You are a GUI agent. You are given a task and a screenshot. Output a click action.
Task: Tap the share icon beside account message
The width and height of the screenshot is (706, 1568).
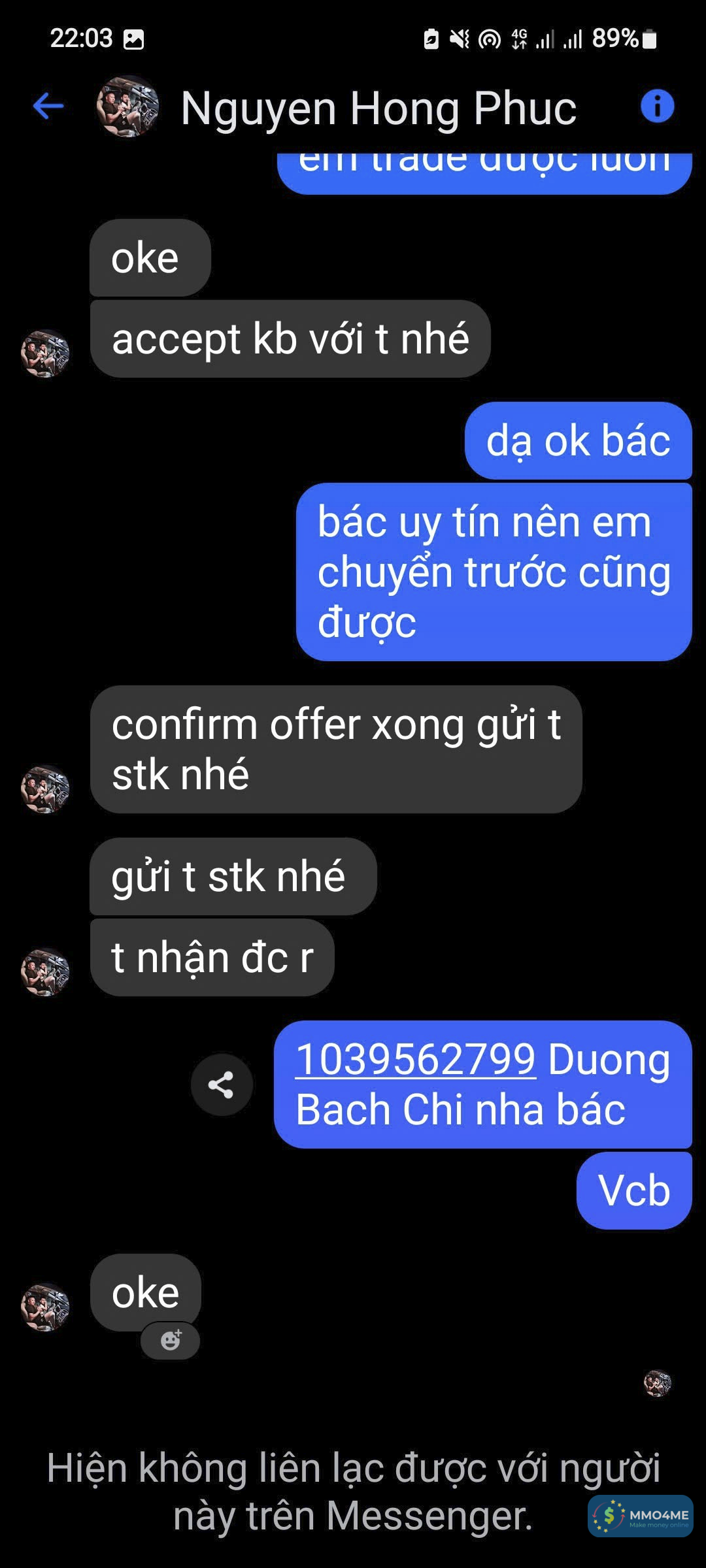222,1085
